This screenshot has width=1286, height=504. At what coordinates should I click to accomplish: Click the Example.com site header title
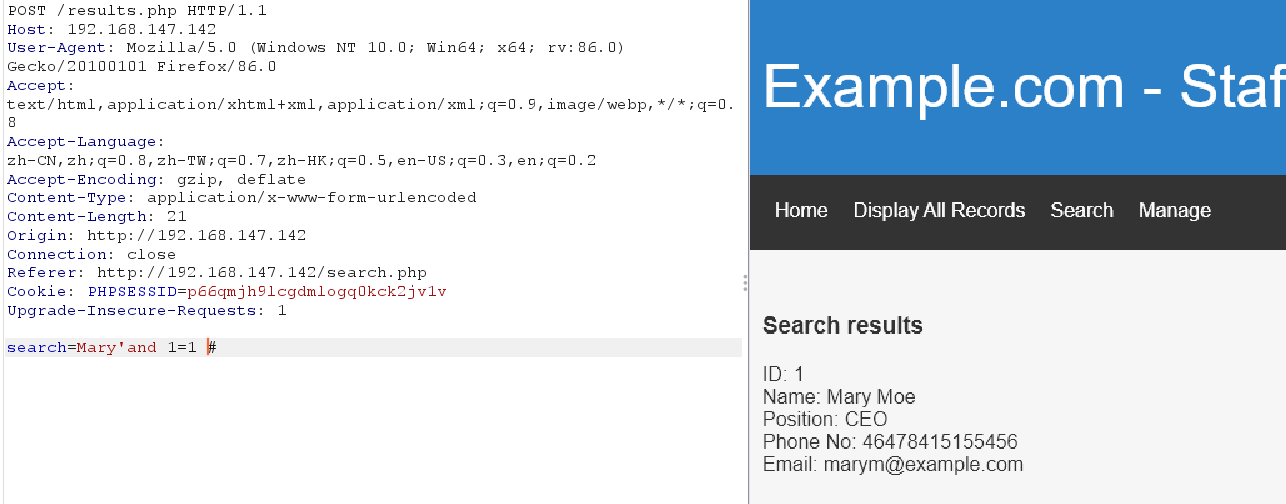(x=1022, y=86)
